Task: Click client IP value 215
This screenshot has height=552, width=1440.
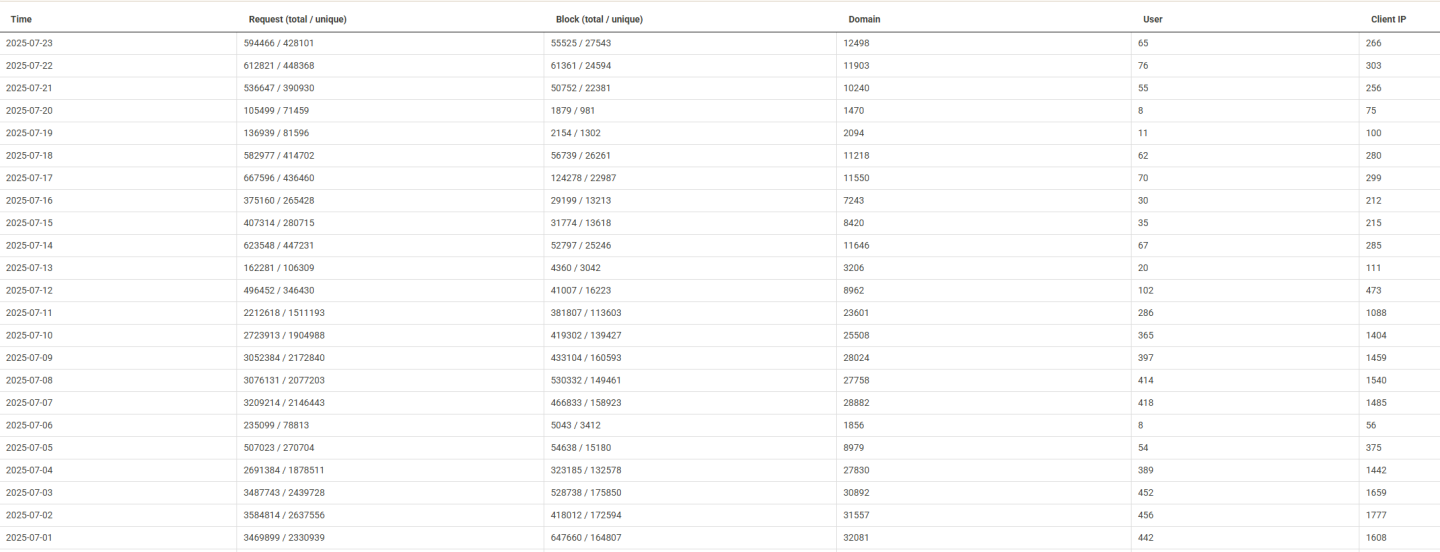Action: pos(1373,223)
